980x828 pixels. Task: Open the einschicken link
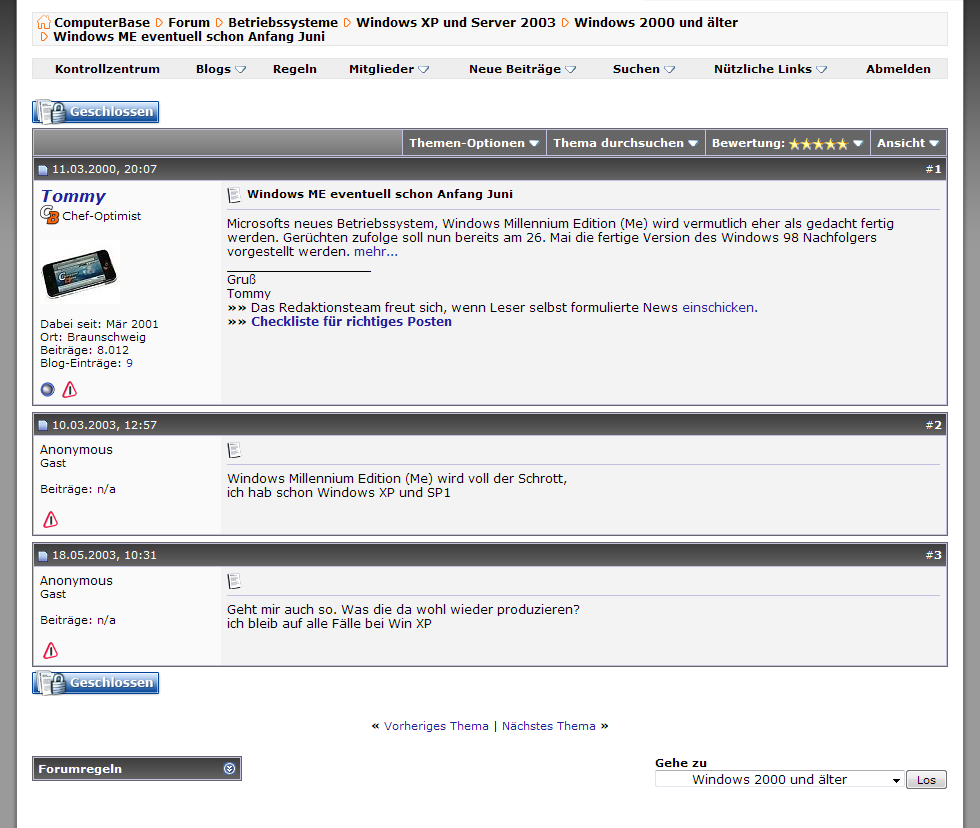[718, 308]
